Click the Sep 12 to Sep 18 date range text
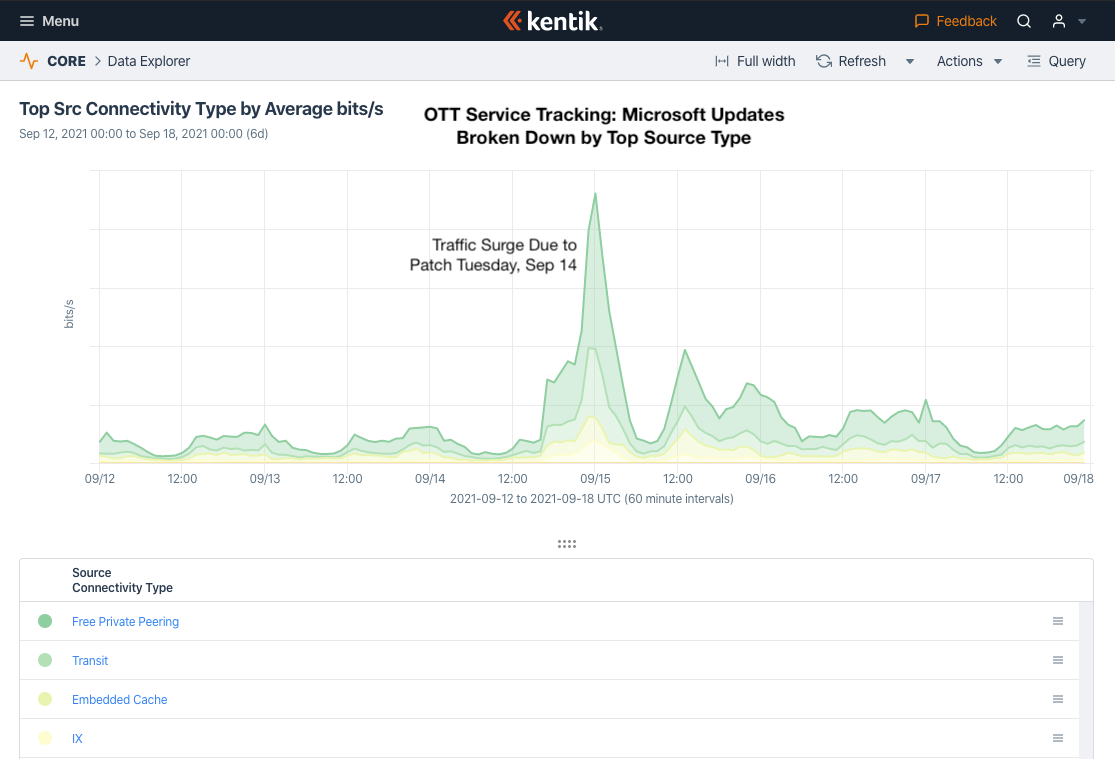Image resolution: width=1115 pixels, height=759 pixels. coord(144,134)
